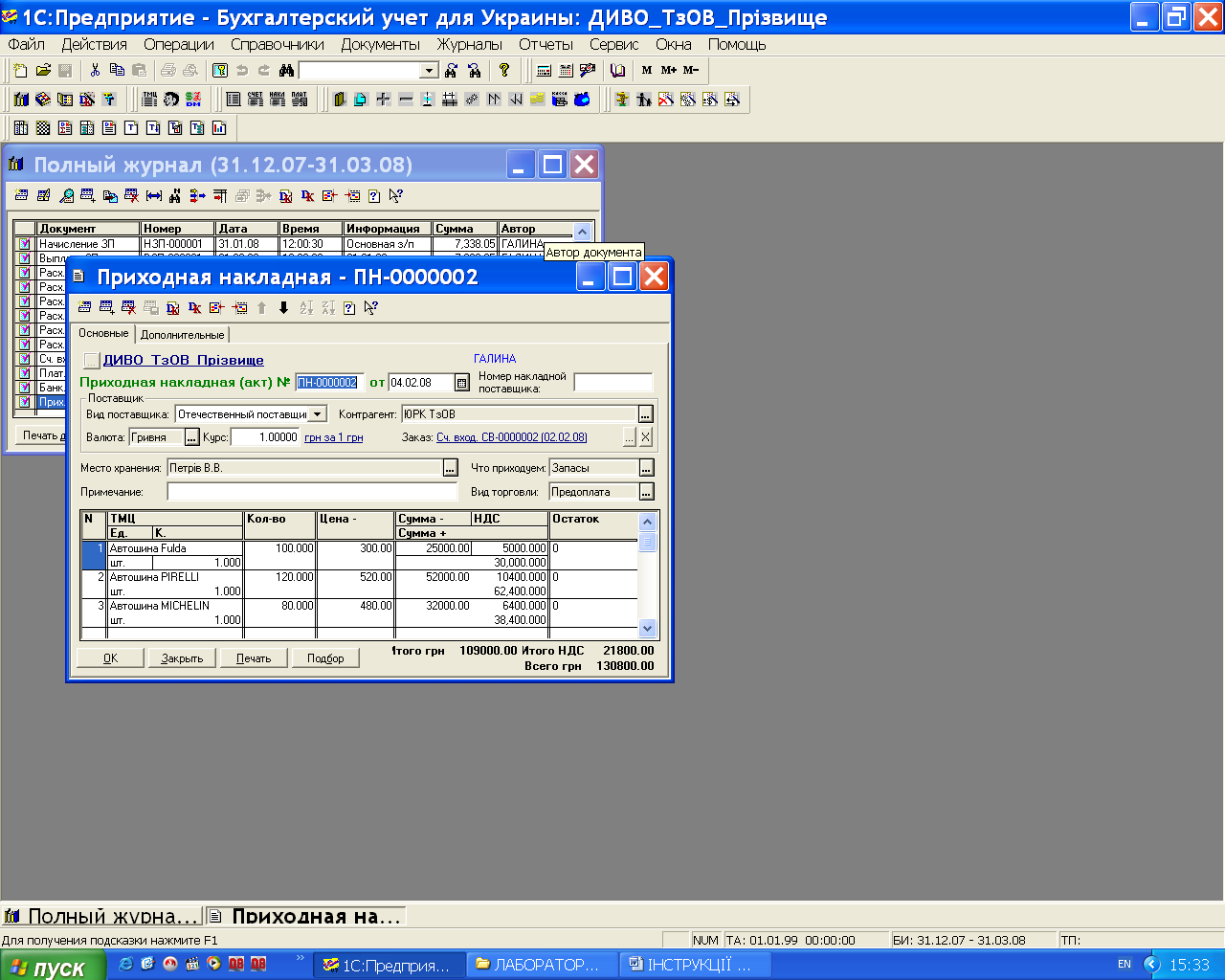The height and width of the screenshot is (980, 1225).
Task: Click scroll up arrow in Полный журнал table
Action: point(582,231)
